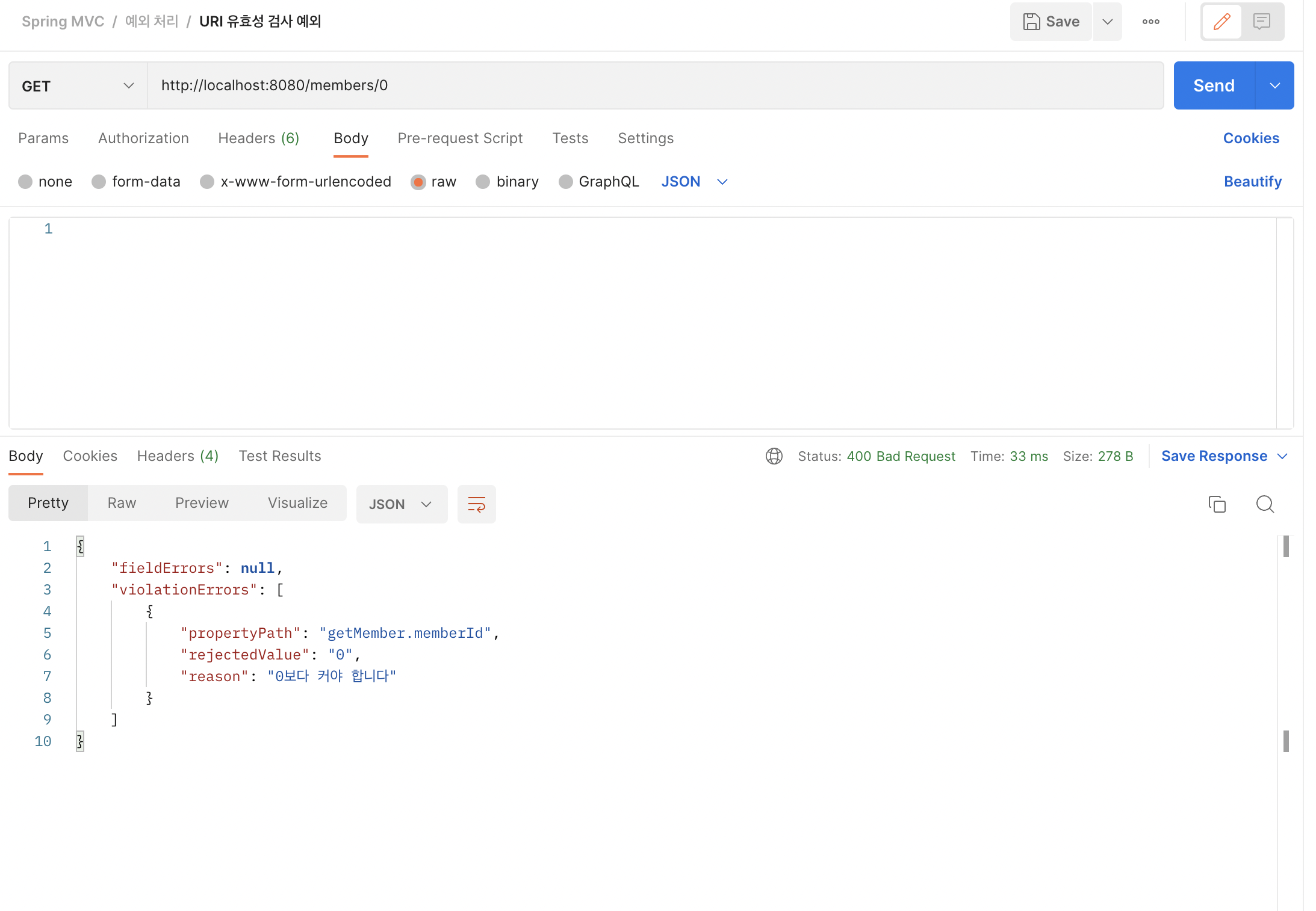Select the none body type radio
The width and height of the screenshot is (1316, 911).
25,182
